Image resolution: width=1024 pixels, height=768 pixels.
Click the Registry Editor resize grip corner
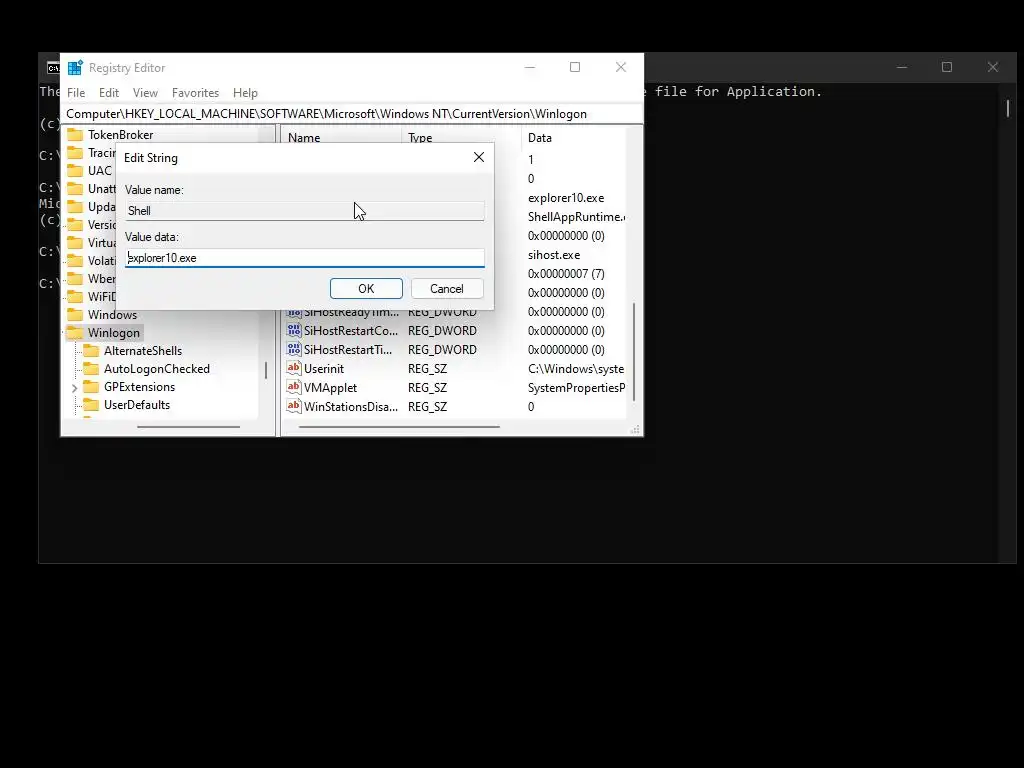pyautogui.click(x=635, y=429)
